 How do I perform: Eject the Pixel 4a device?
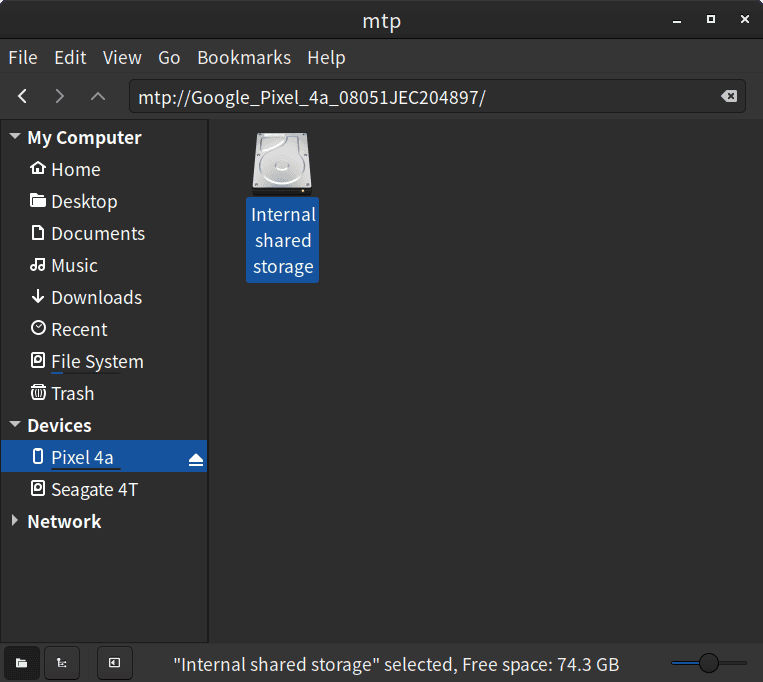coord(196,459)
